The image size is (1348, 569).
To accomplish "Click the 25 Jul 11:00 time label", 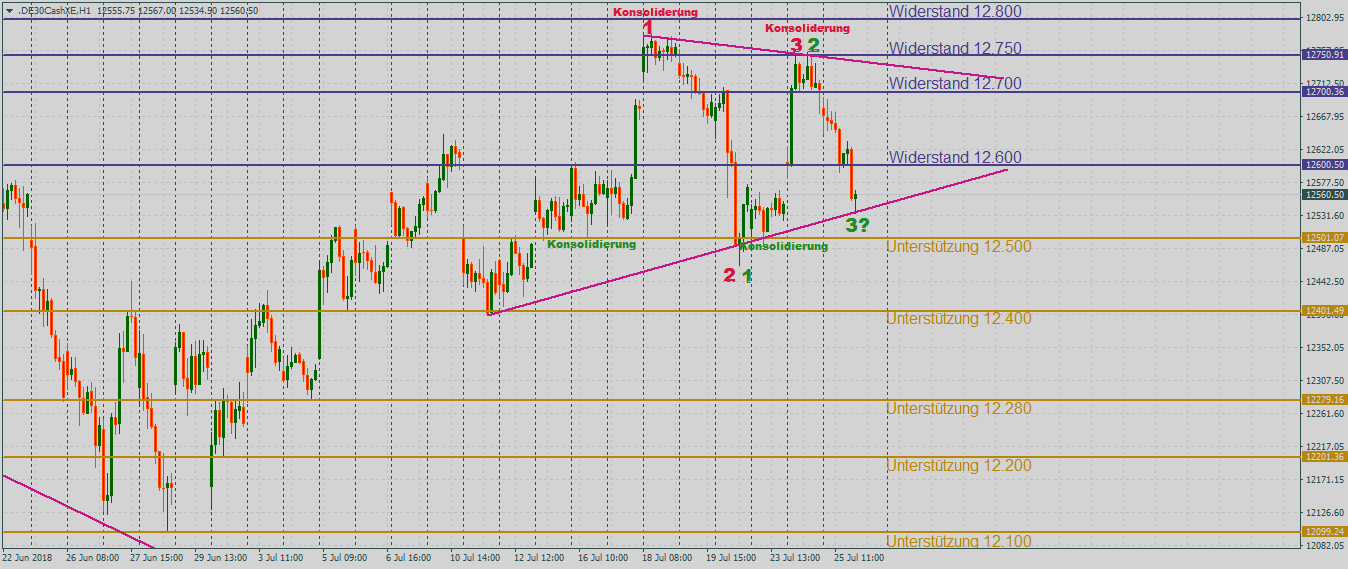I will (860, 558).
